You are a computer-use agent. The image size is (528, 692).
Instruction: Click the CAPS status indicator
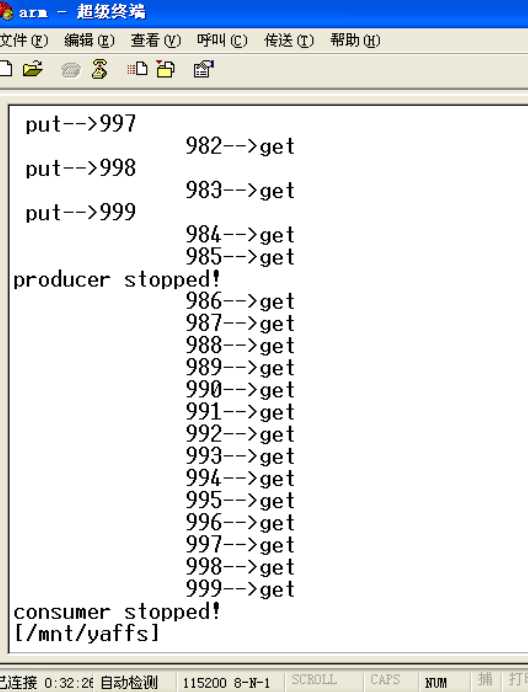(385, 680)
